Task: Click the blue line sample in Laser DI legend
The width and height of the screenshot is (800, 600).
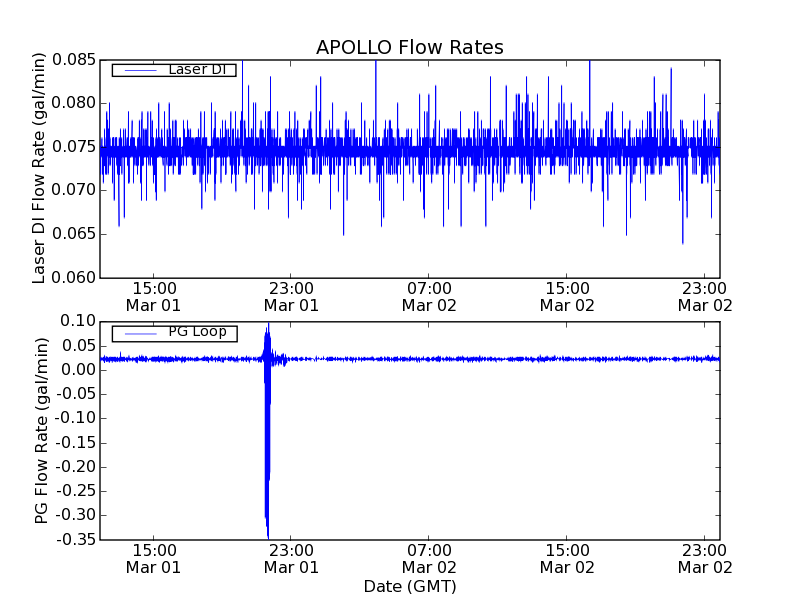Action: point(140,70)
